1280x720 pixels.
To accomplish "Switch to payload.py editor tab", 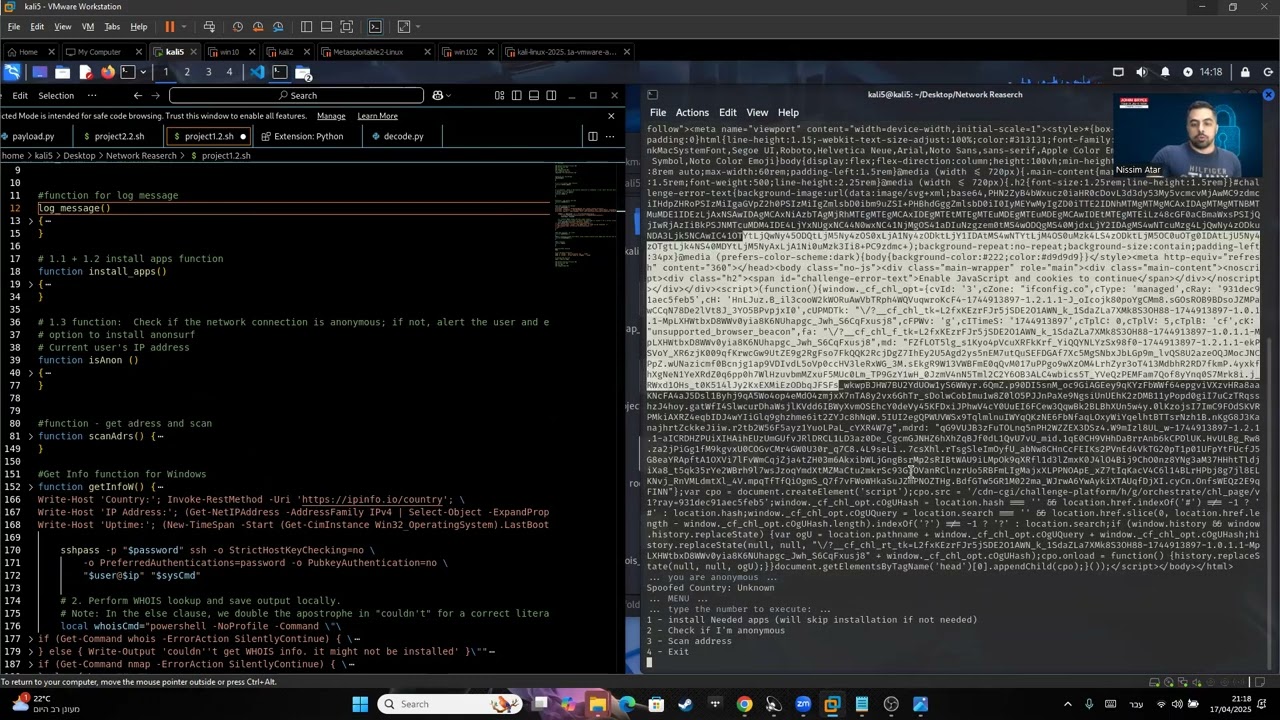I will point(34,136).
